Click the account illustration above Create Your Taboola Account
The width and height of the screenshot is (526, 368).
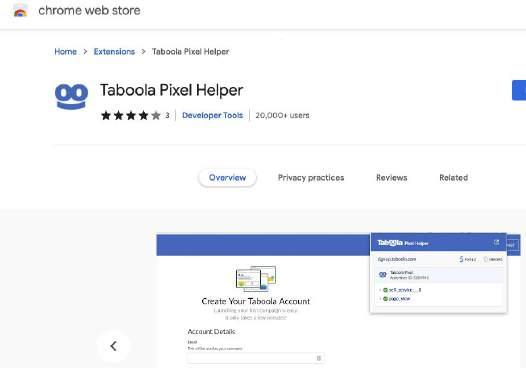256,278
